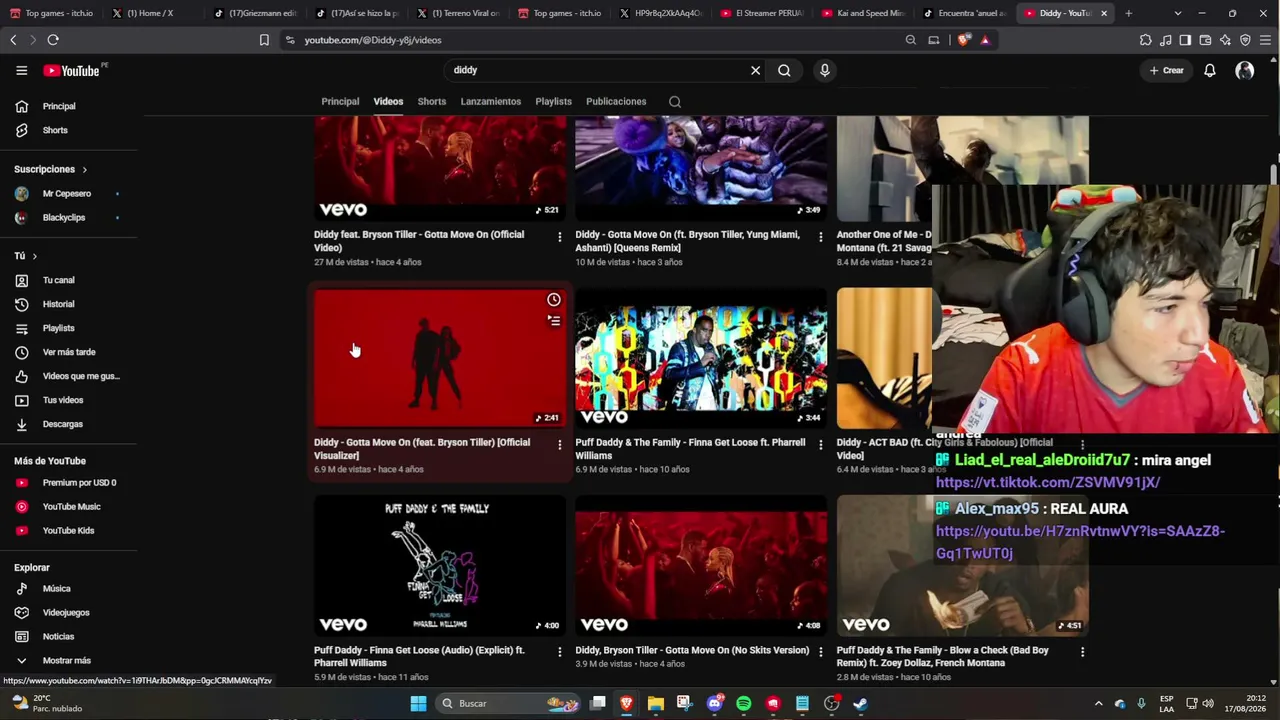This screenshot has width=1280, height=720.
Task: Open File Explorer from the taskbar
Action: (x=656, y=703)
